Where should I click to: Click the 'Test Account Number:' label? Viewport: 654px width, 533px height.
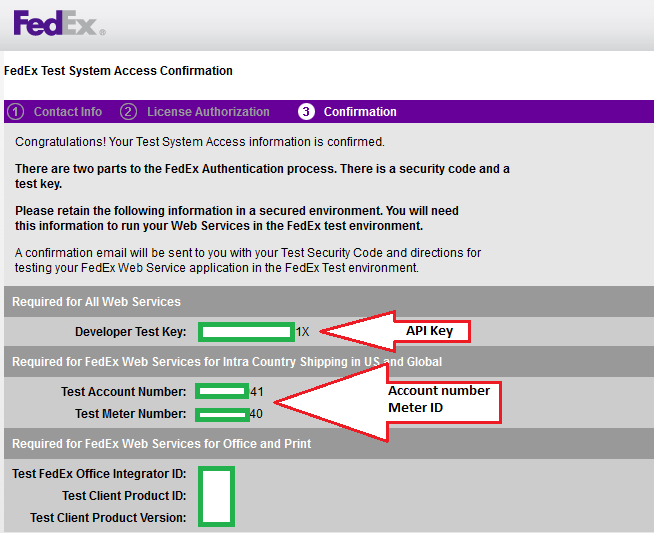click(x=123, y=392)
